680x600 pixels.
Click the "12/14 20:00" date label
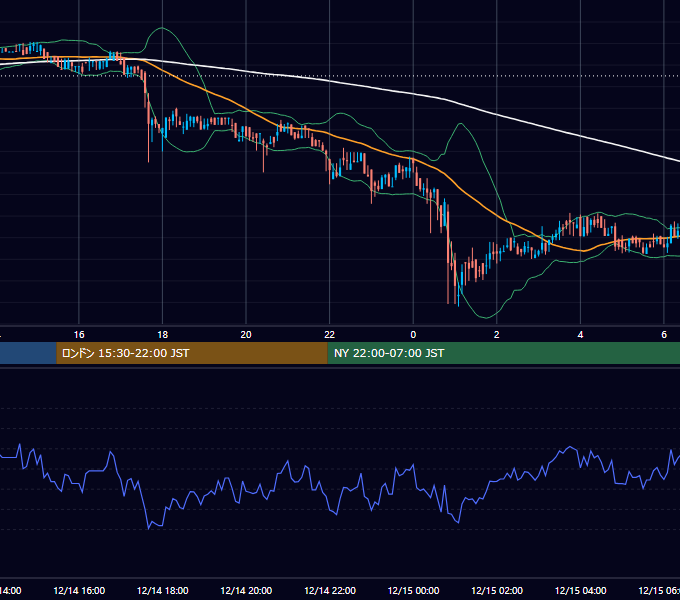pos(246,591)
